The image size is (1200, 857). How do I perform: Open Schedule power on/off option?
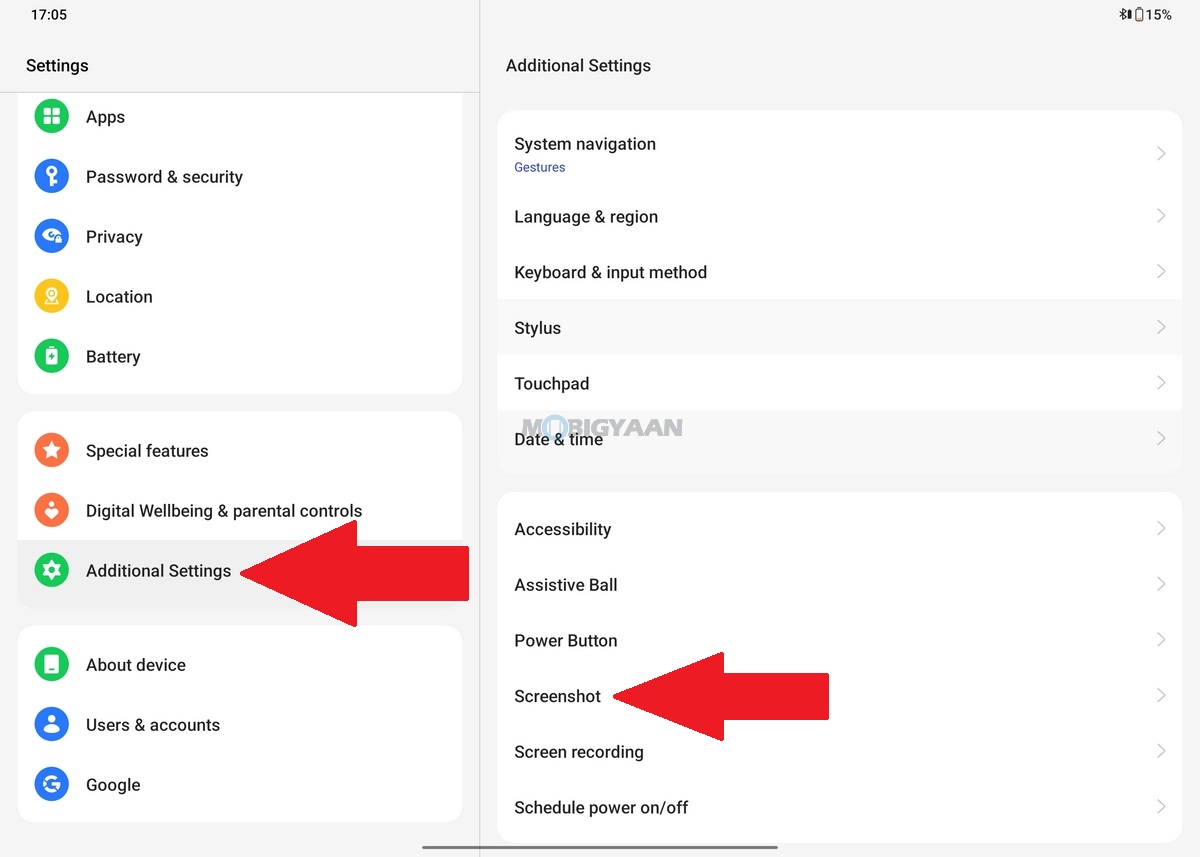[x=830, y=808]
